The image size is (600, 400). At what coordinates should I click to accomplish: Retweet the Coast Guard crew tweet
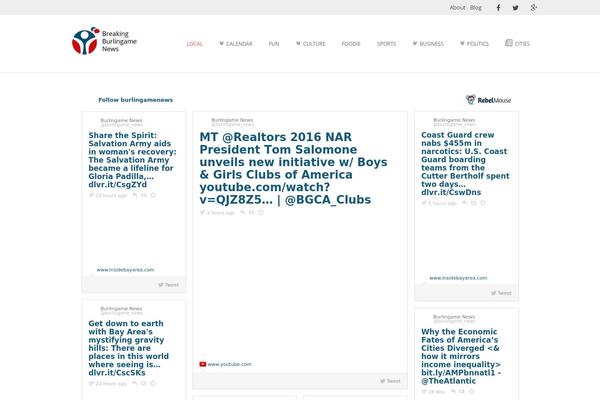(473, 203)
